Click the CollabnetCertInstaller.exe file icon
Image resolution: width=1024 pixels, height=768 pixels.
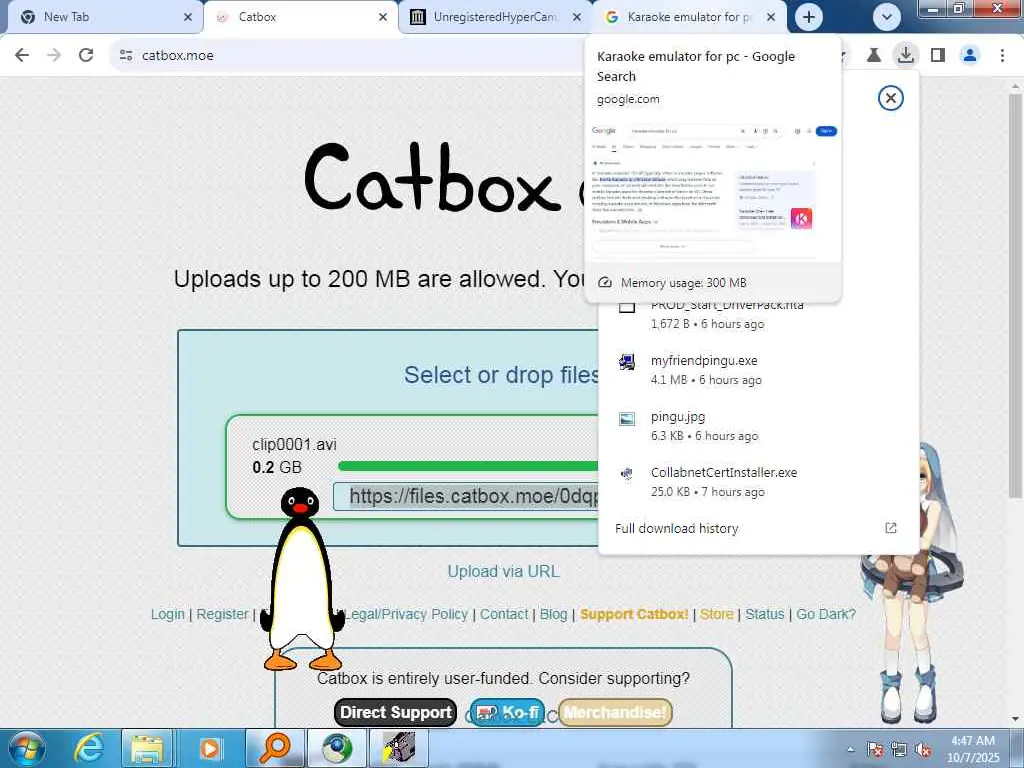(627, 474)
